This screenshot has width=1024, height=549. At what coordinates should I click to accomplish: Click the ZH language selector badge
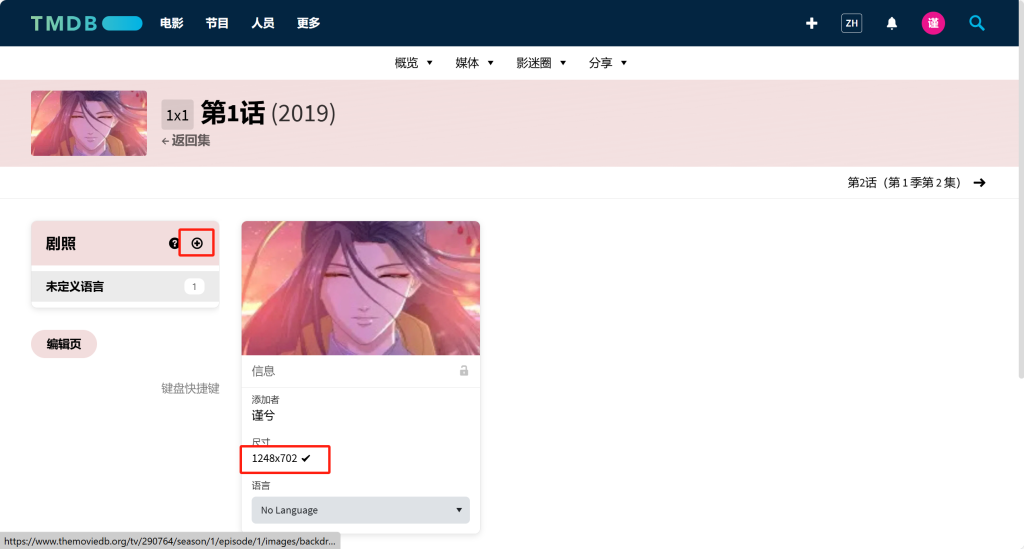852,24
